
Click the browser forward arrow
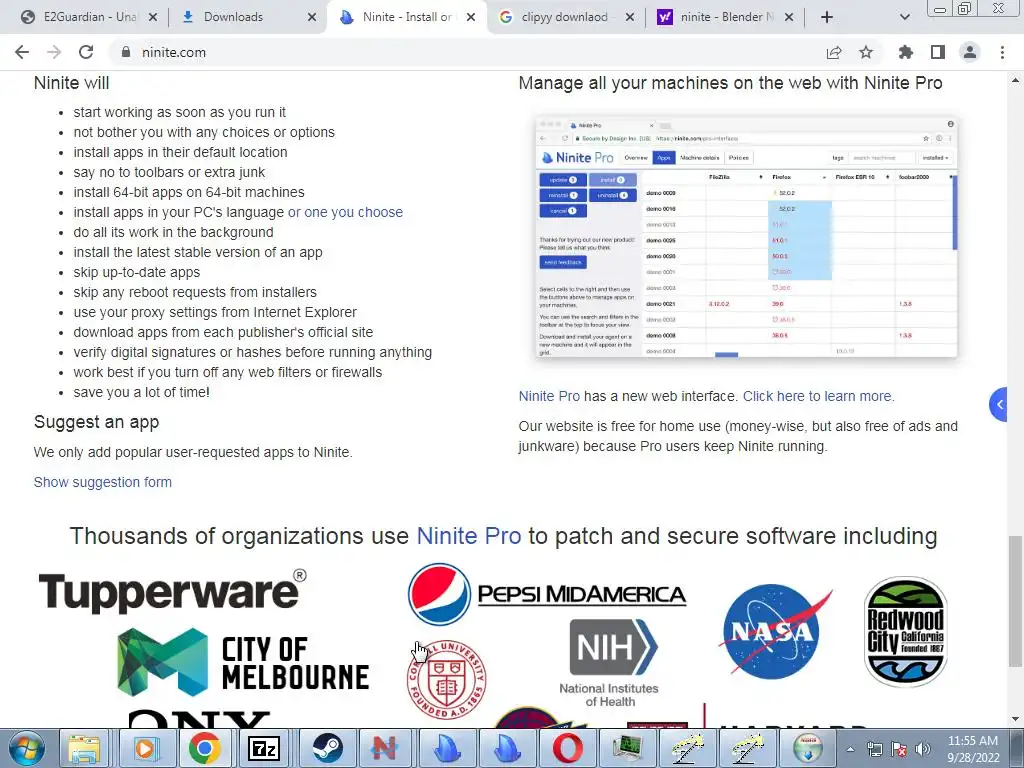[54, 52]
